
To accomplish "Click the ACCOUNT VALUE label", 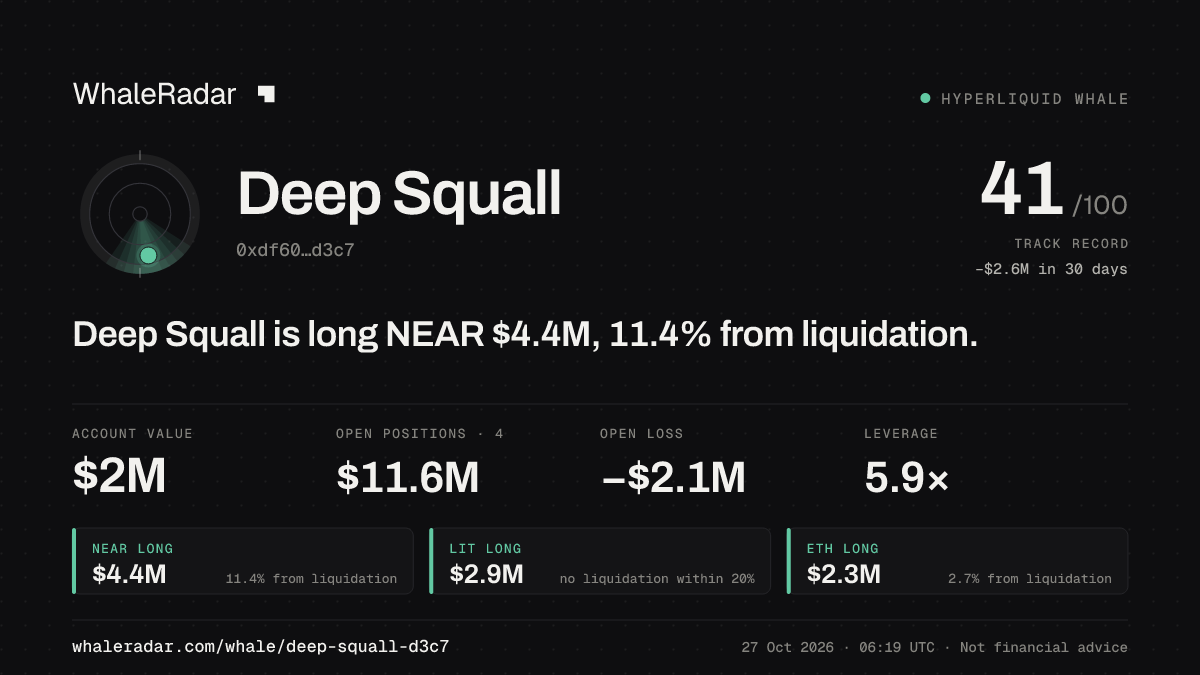I will click(133, 434).
